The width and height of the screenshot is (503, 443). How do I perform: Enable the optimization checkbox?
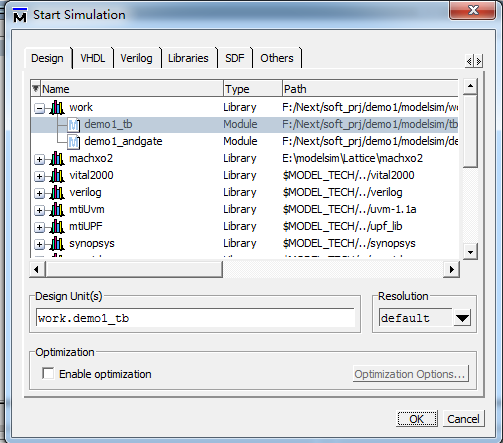pos(48,373)
